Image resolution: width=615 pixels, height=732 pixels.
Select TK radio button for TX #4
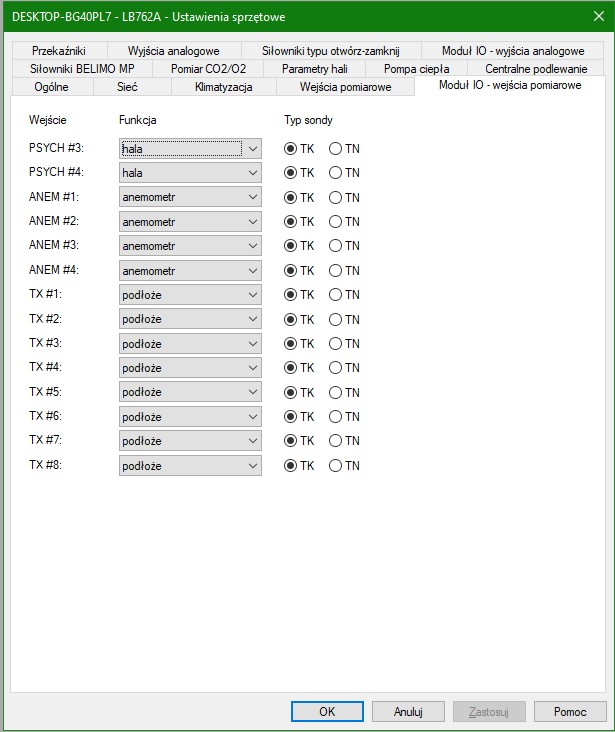[291, 368]
